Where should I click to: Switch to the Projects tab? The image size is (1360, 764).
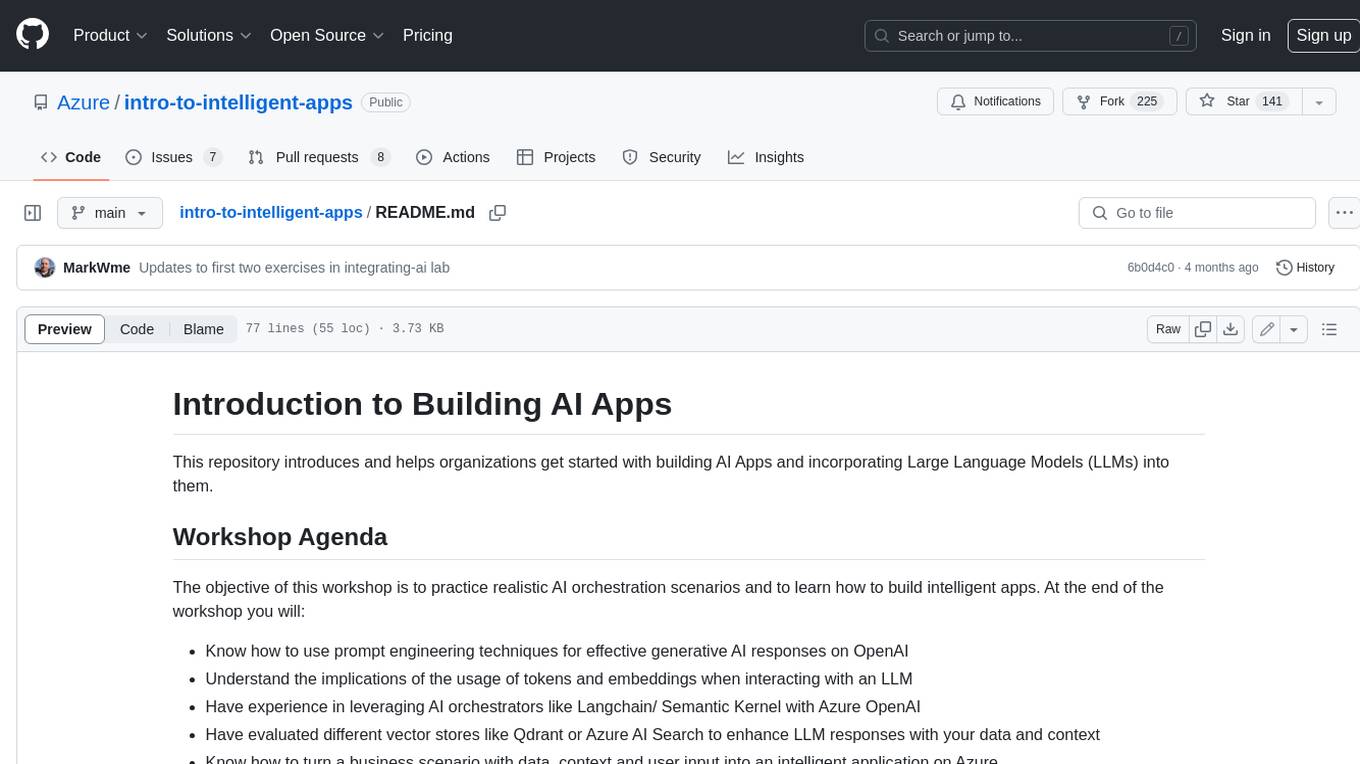coord(556,157)
